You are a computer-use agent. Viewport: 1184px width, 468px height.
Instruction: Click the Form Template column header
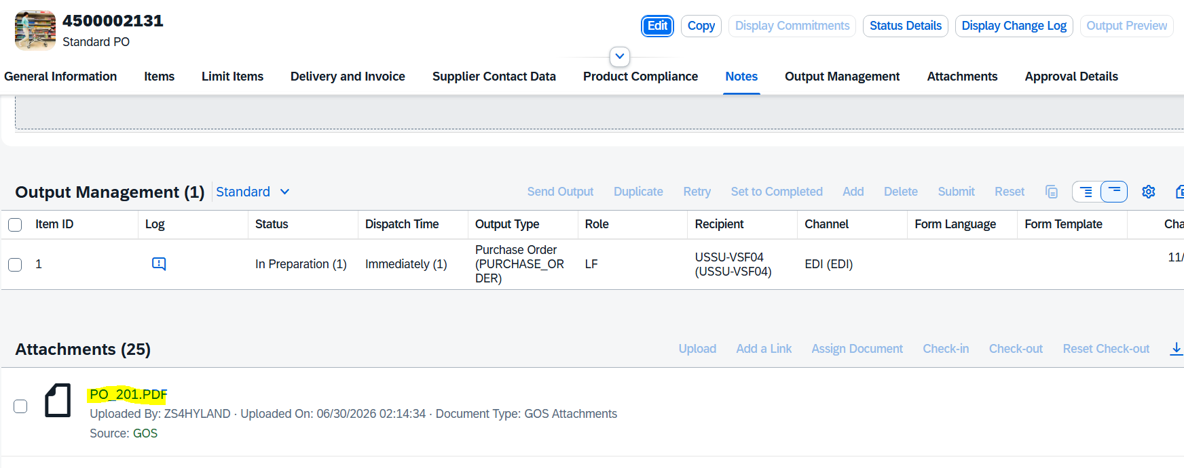(1063, 224)
